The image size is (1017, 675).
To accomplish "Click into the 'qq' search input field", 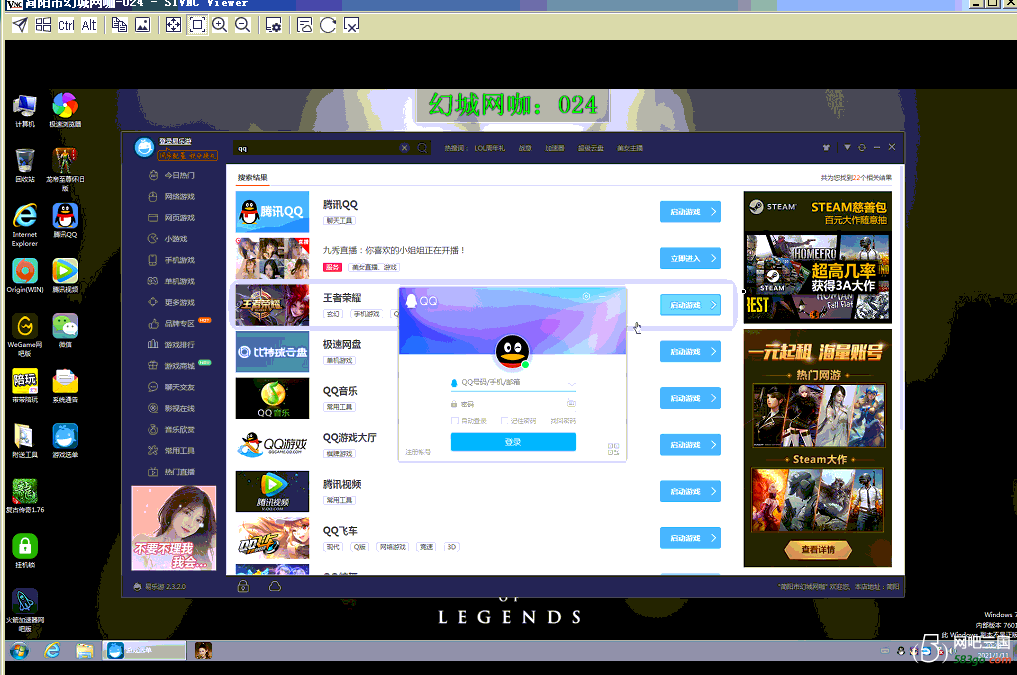I will coord(317,148).
